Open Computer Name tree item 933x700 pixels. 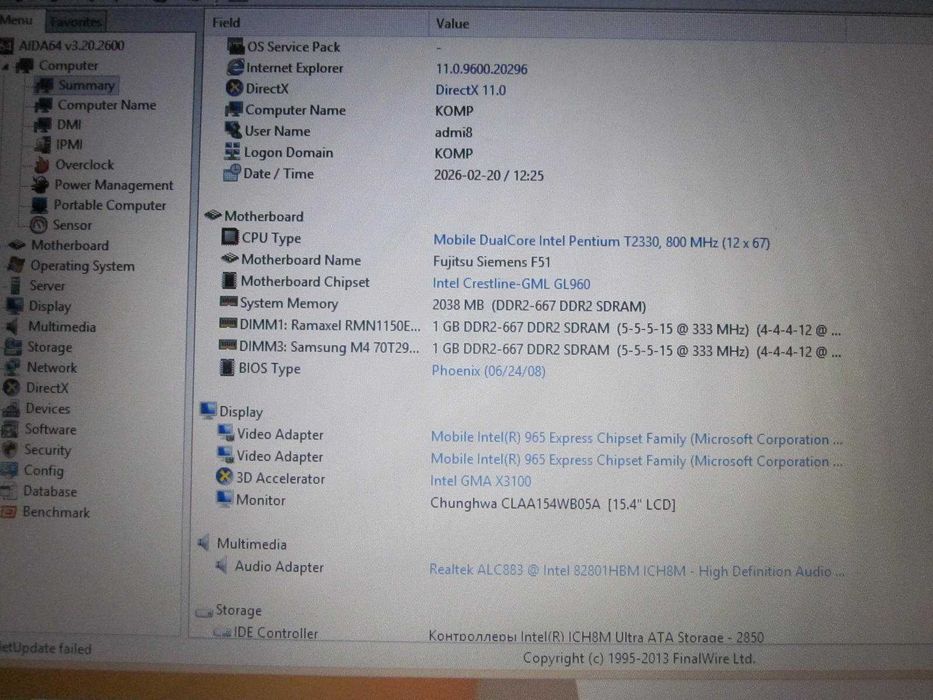(x=107, y=105)
